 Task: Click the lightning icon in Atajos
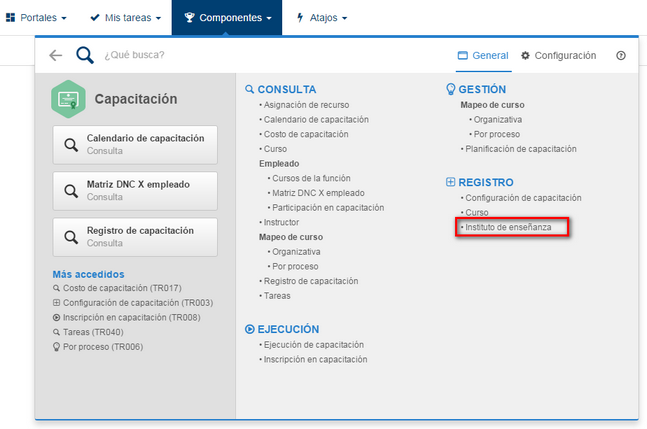(300, 17)
